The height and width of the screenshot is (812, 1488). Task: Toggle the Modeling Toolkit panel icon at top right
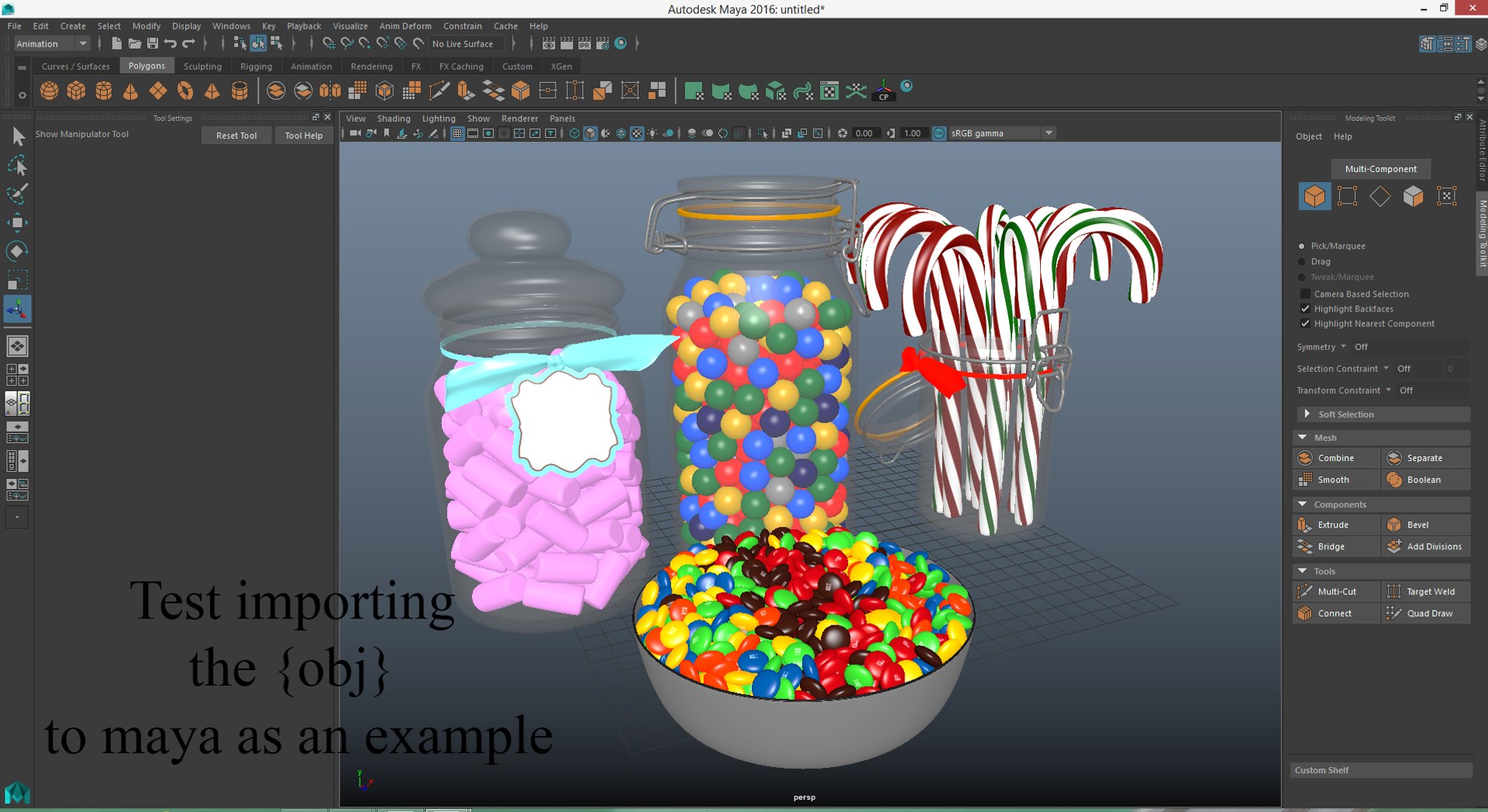tap(1427, 43)
